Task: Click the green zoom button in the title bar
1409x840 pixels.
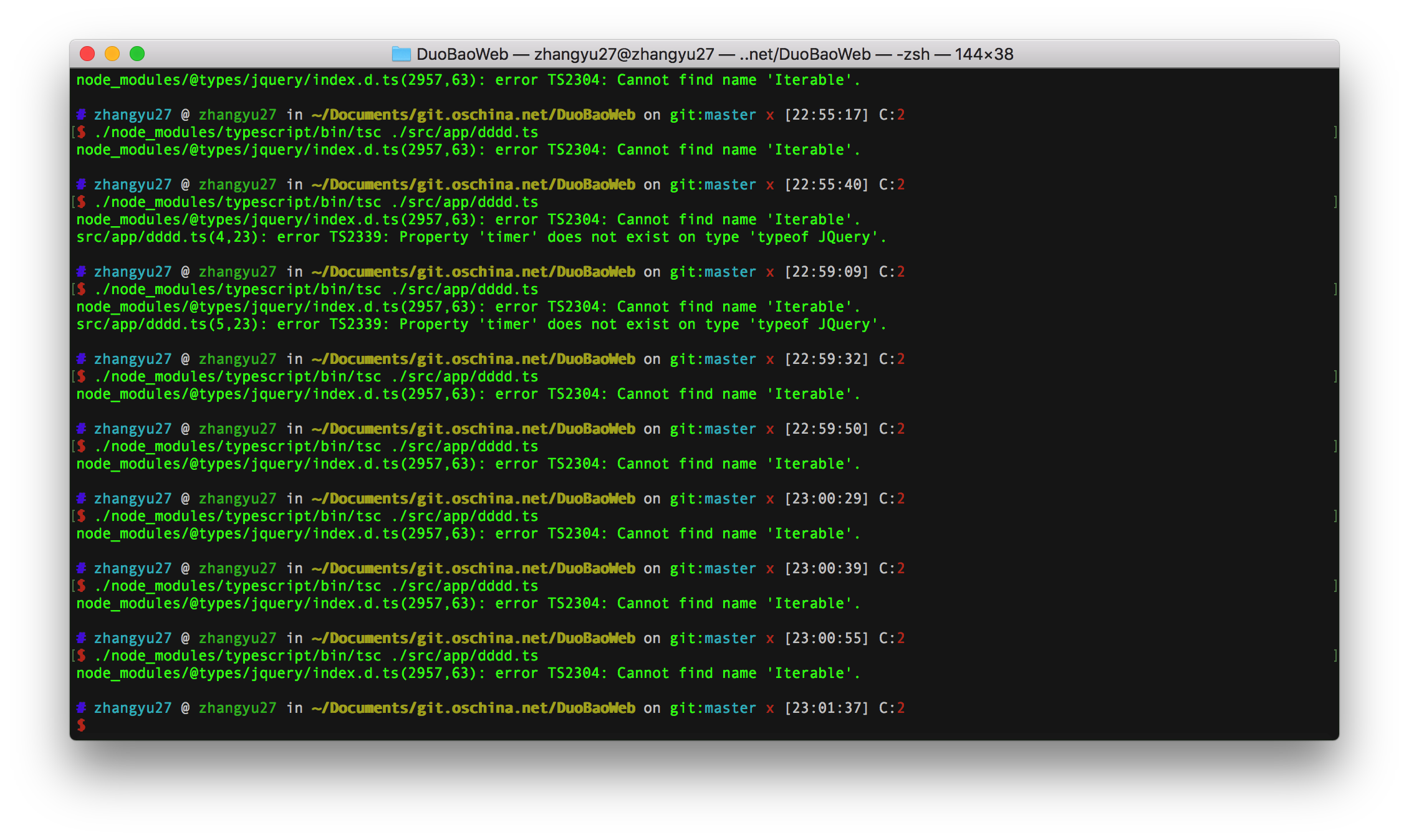Action: pos(137,54)
